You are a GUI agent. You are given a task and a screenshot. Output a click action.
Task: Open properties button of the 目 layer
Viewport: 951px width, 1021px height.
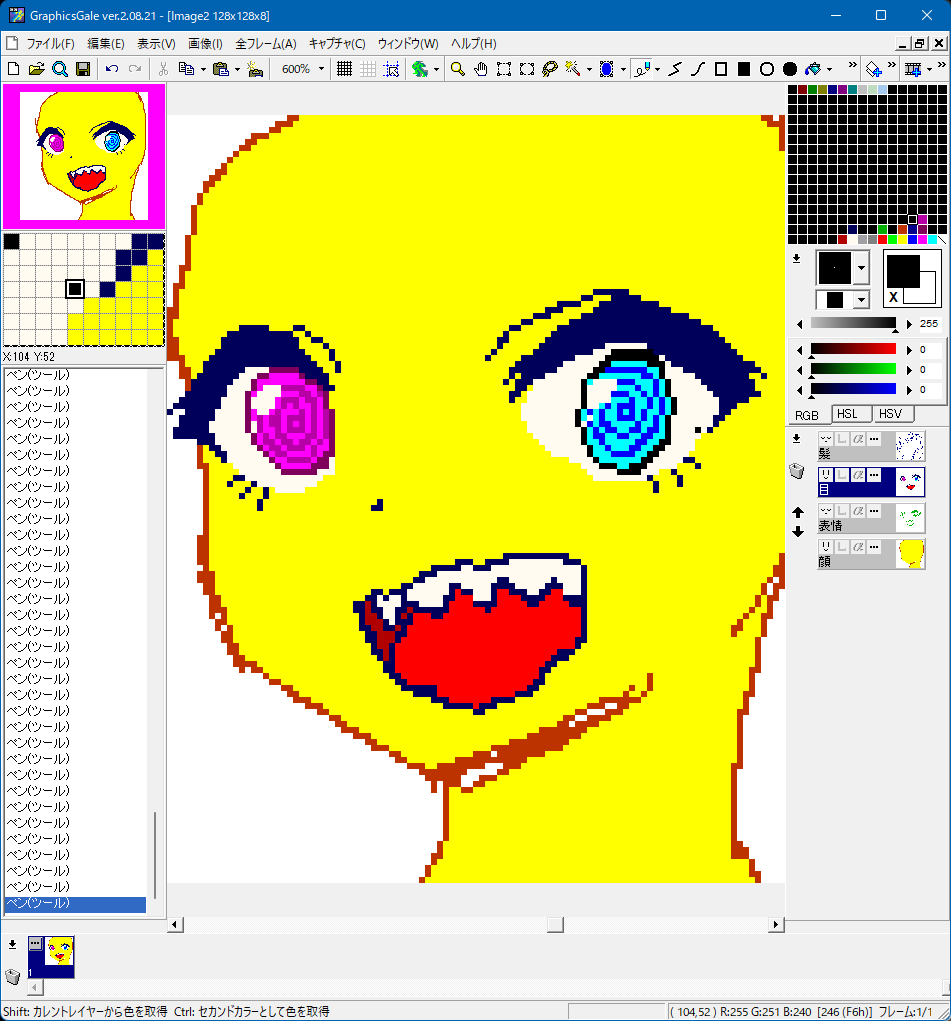(874, 475)
